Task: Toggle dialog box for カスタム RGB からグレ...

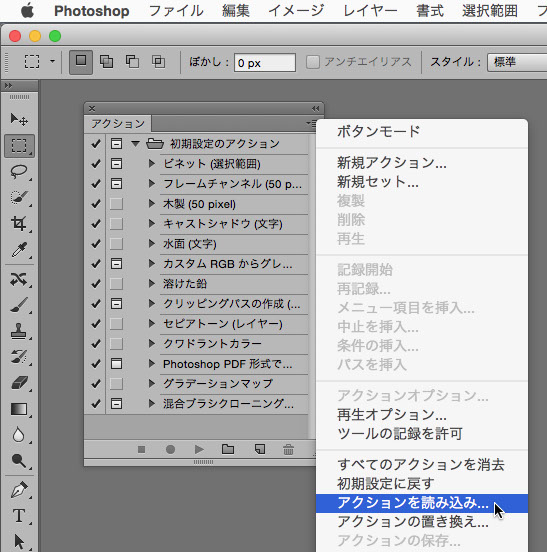Action: point(116,264)
